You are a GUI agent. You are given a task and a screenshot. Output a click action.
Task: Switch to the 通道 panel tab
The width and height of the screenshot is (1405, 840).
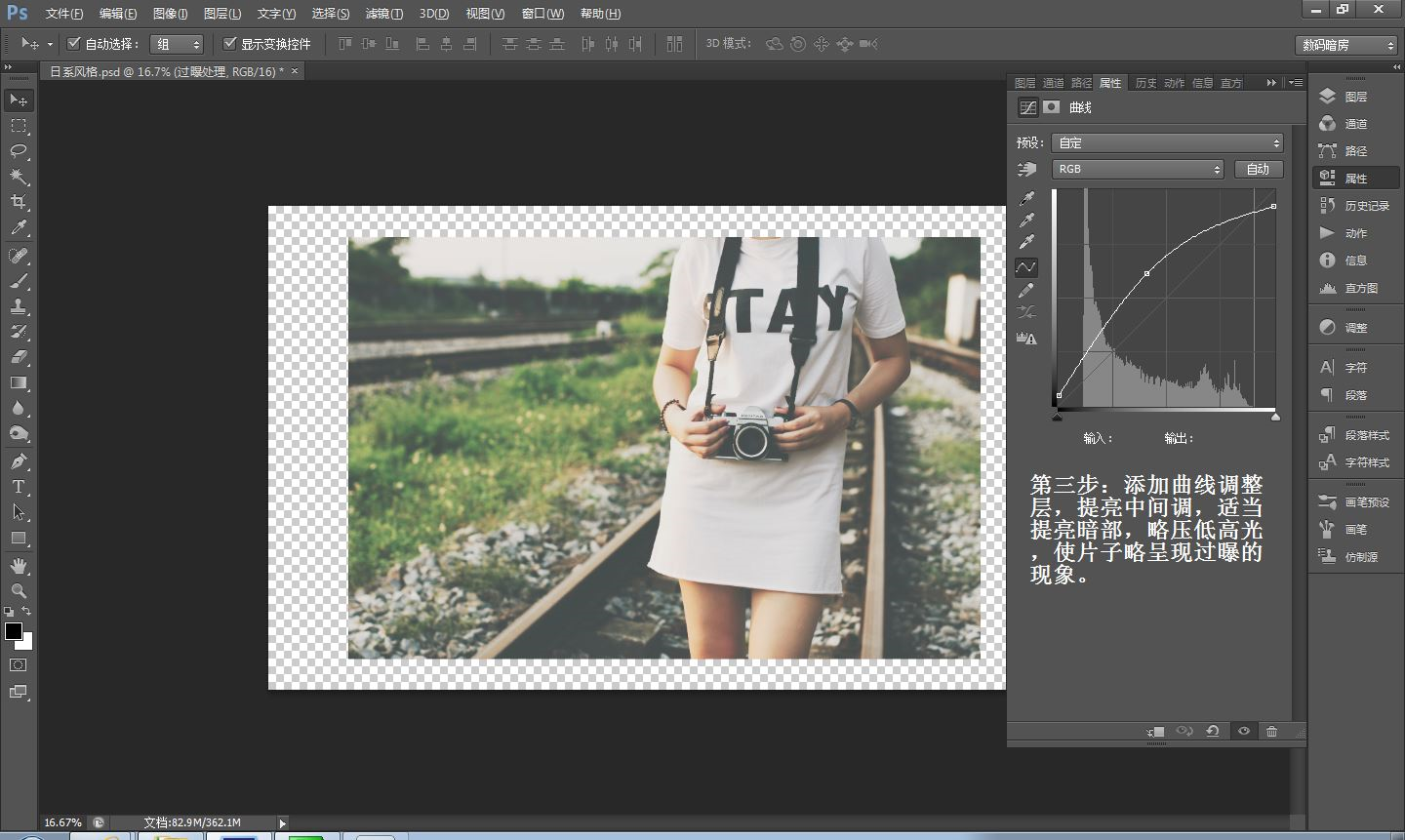tap(1053, 83)
